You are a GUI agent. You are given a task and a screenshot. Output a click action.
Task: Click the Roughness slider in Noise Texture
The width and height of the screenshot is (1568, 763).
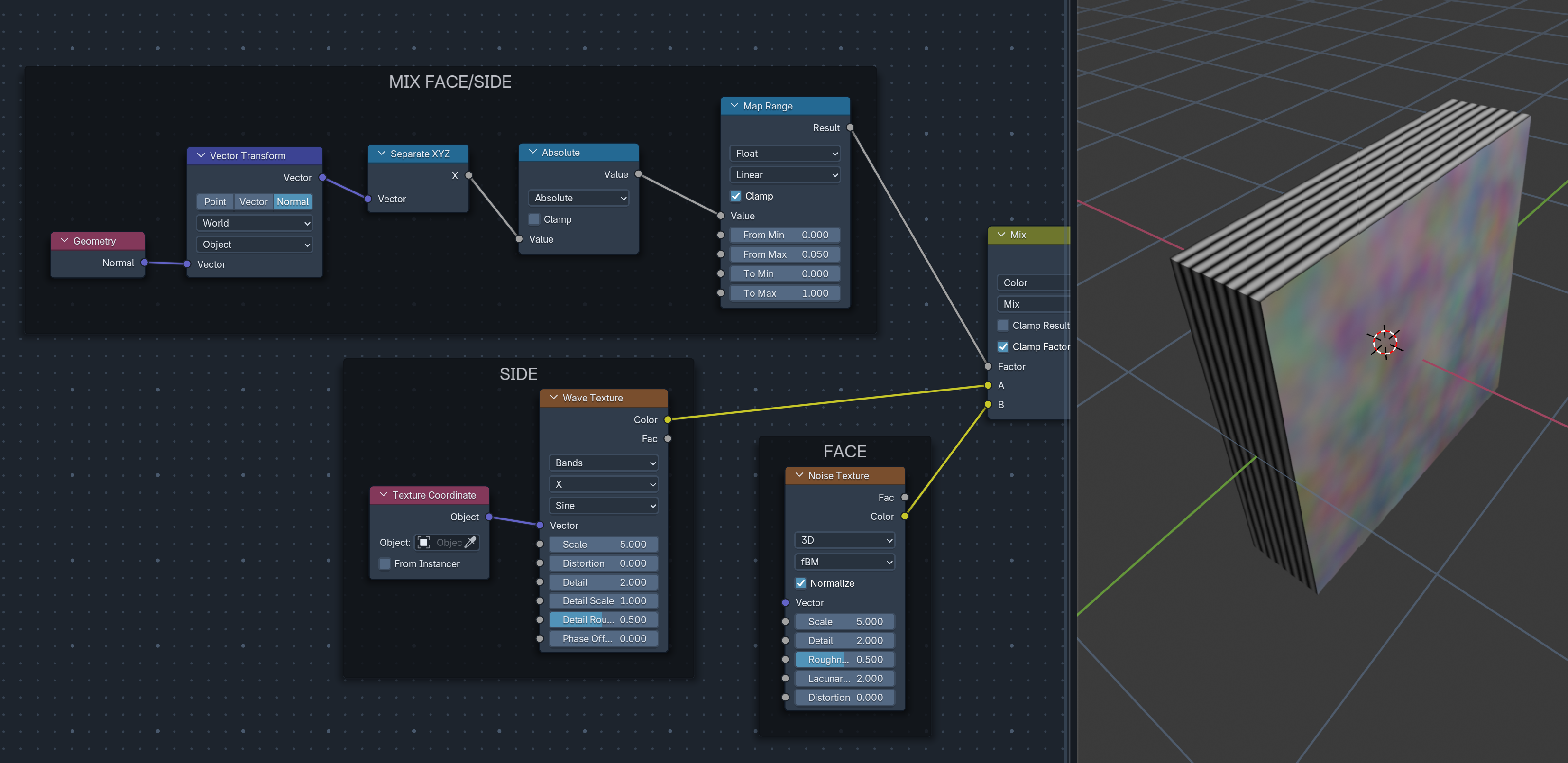845,660
